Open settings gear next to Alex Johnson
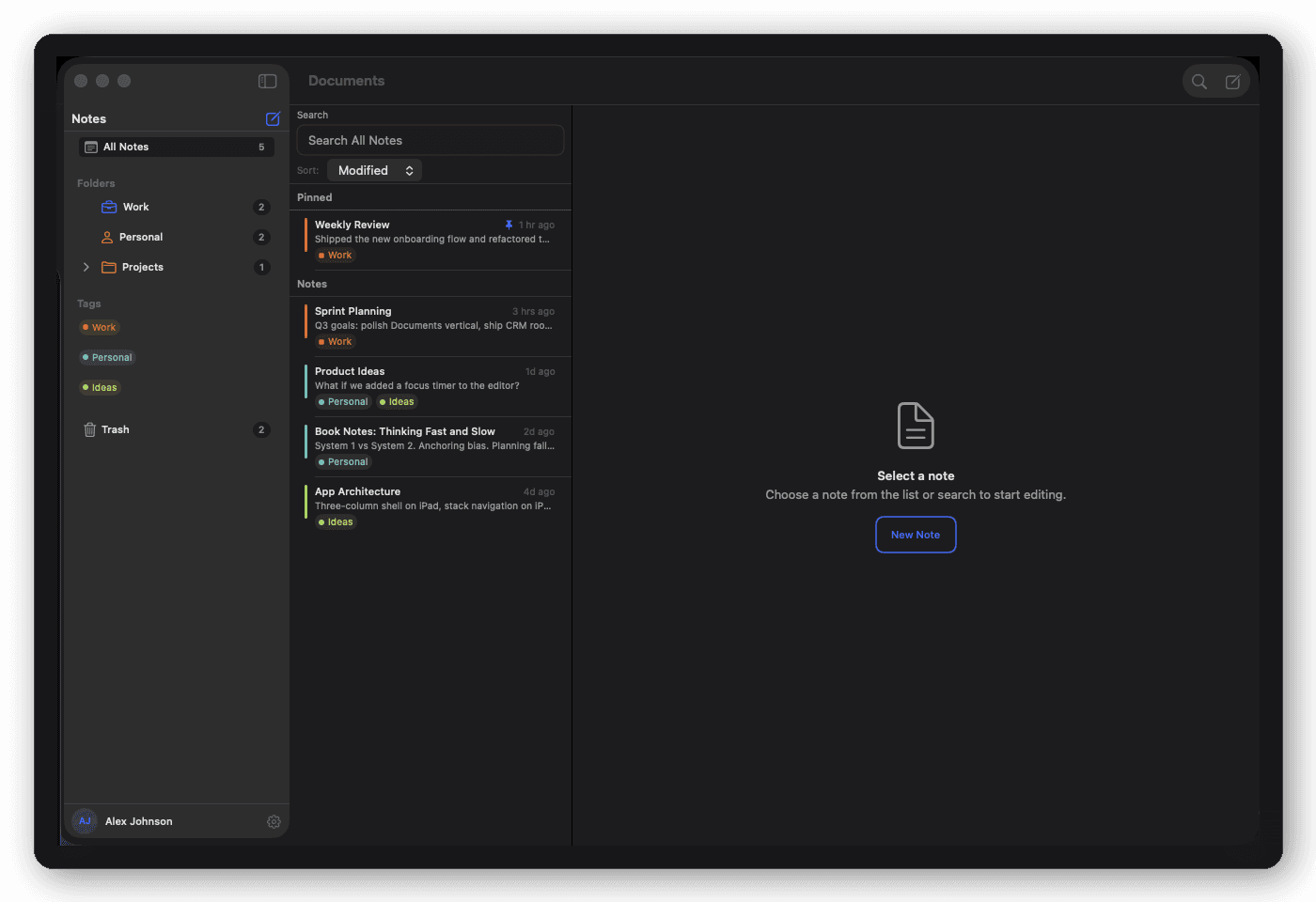The height and width of the screenshot is (902, 1316). tap(274, 821)
